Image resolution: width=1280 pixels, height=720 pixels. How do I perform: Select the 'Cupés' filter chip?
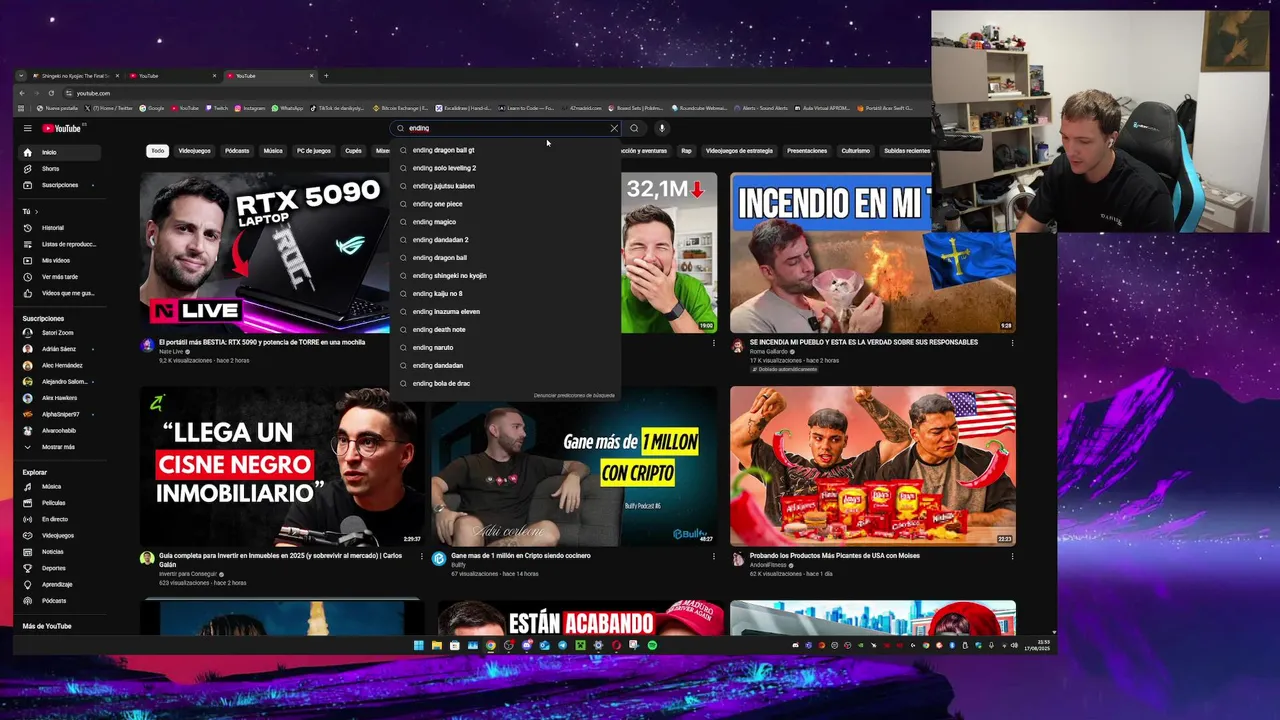353,151
